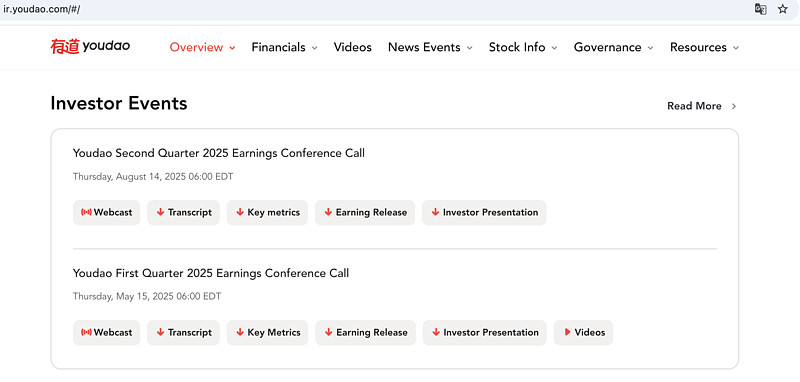
Task: Download Second Quarter 2025 Transcript
Action: pyautogui.click(x=184, y=213)
